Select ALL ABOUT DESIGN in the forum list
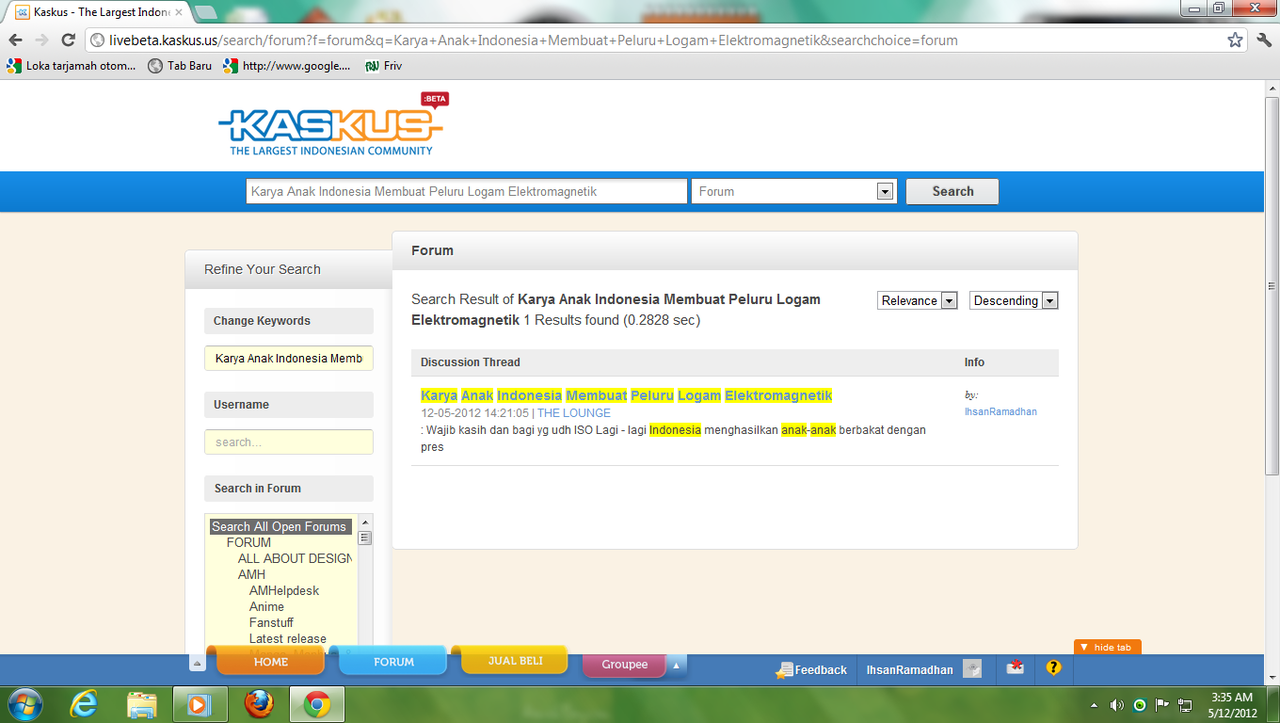 (x=294, y=558)
